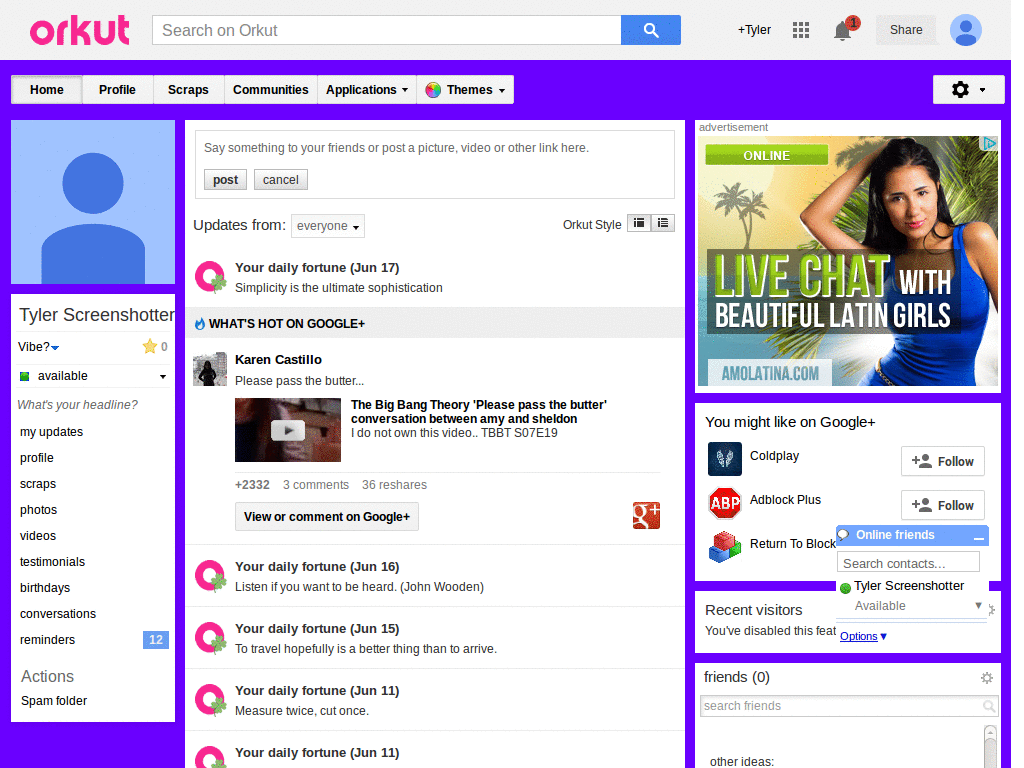Click the Share button in header
This screenshot has width=1024, height=768.
point(906,30)
